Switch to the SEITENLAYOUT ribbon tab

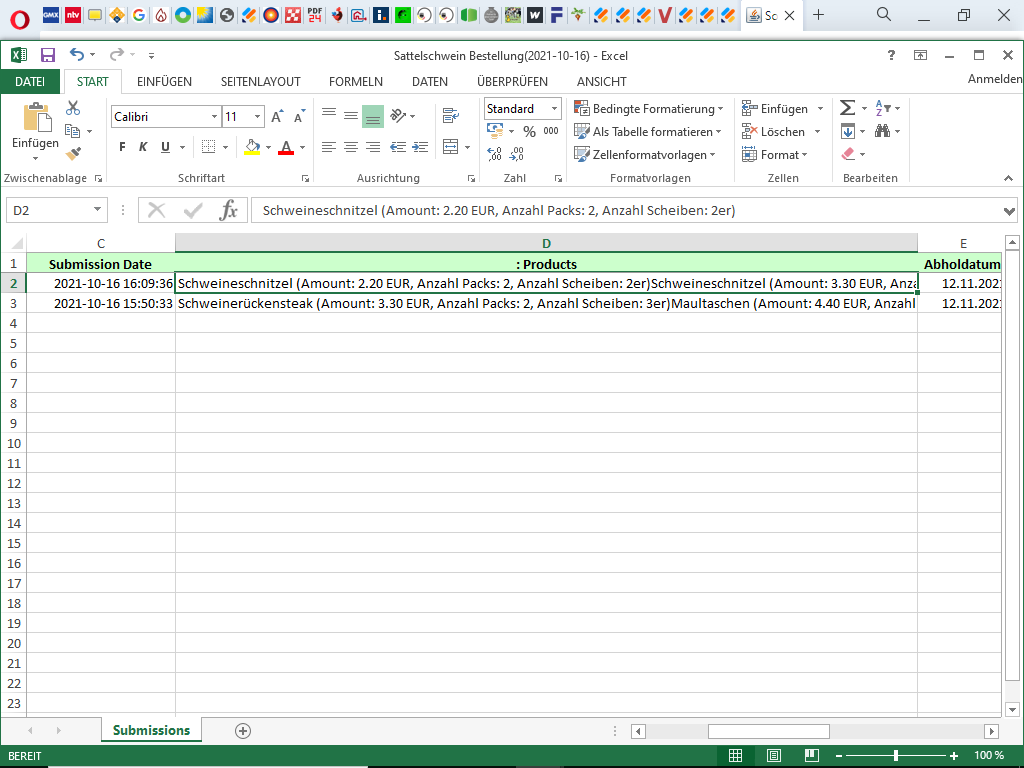260,82
